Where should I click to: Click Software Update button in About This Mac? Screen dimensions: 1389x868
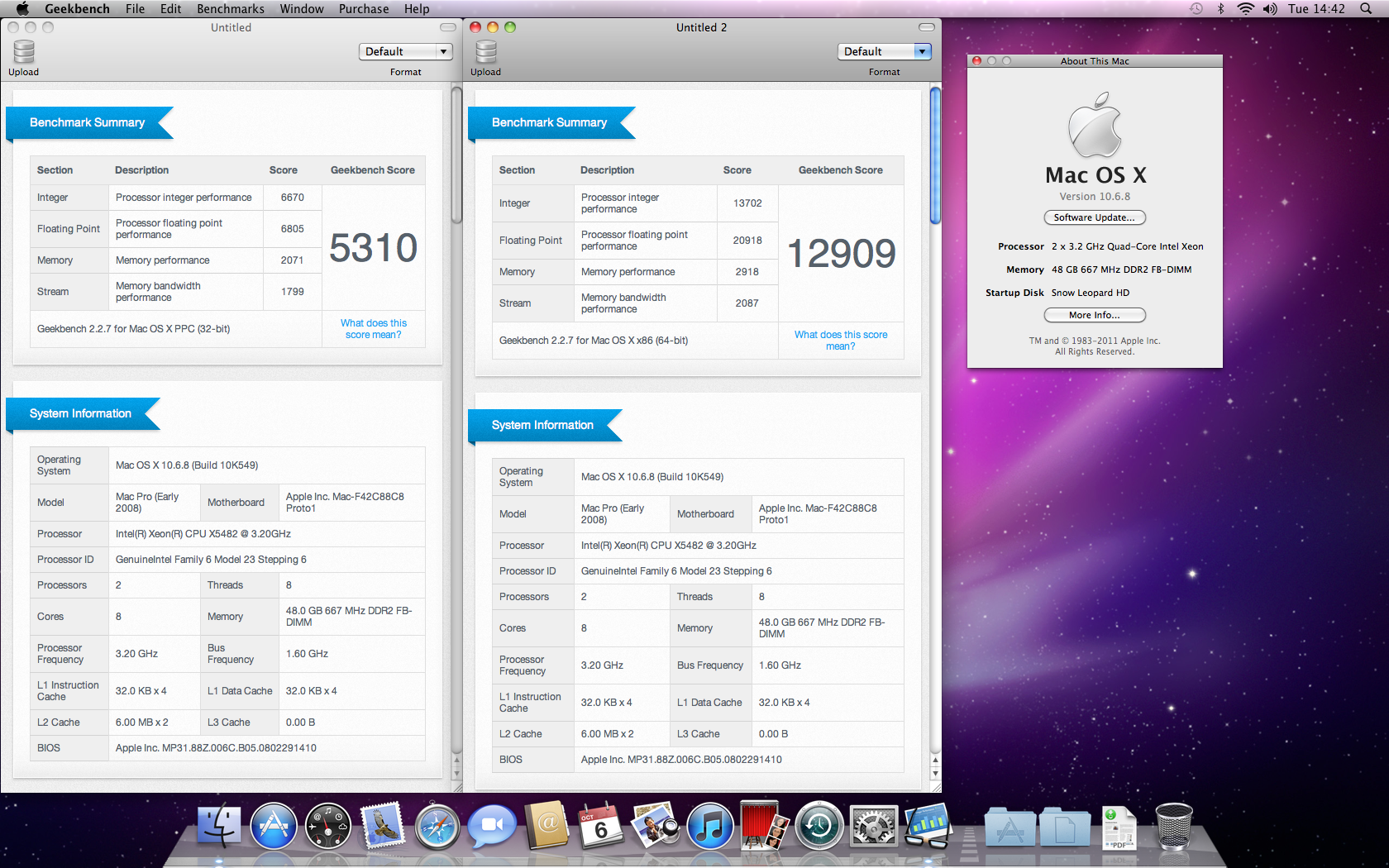pos(1095,217)
